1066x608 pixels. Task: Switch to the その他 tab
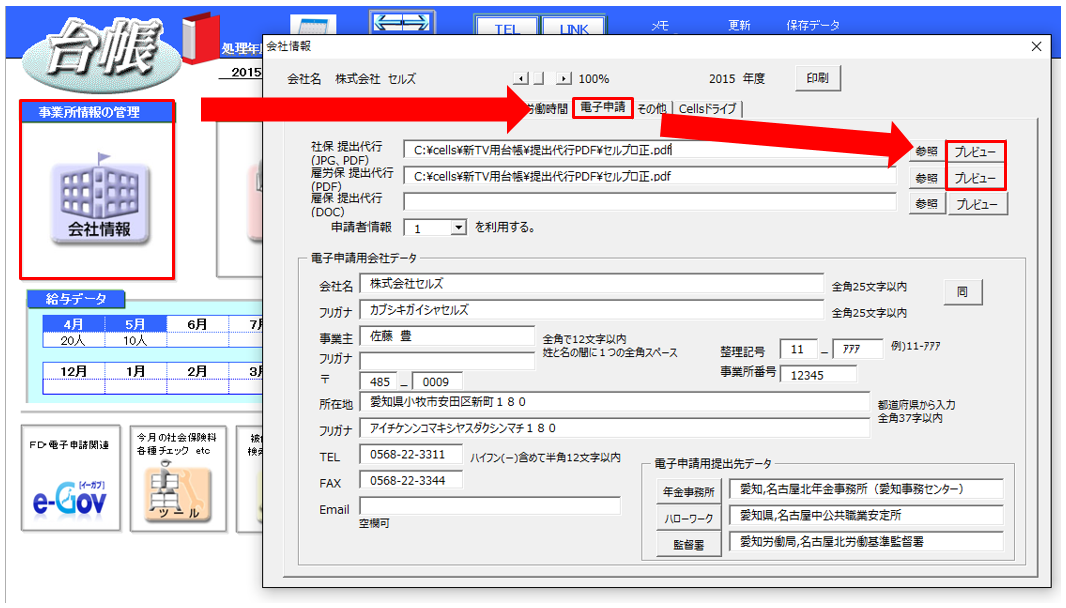tap(651, 109)
